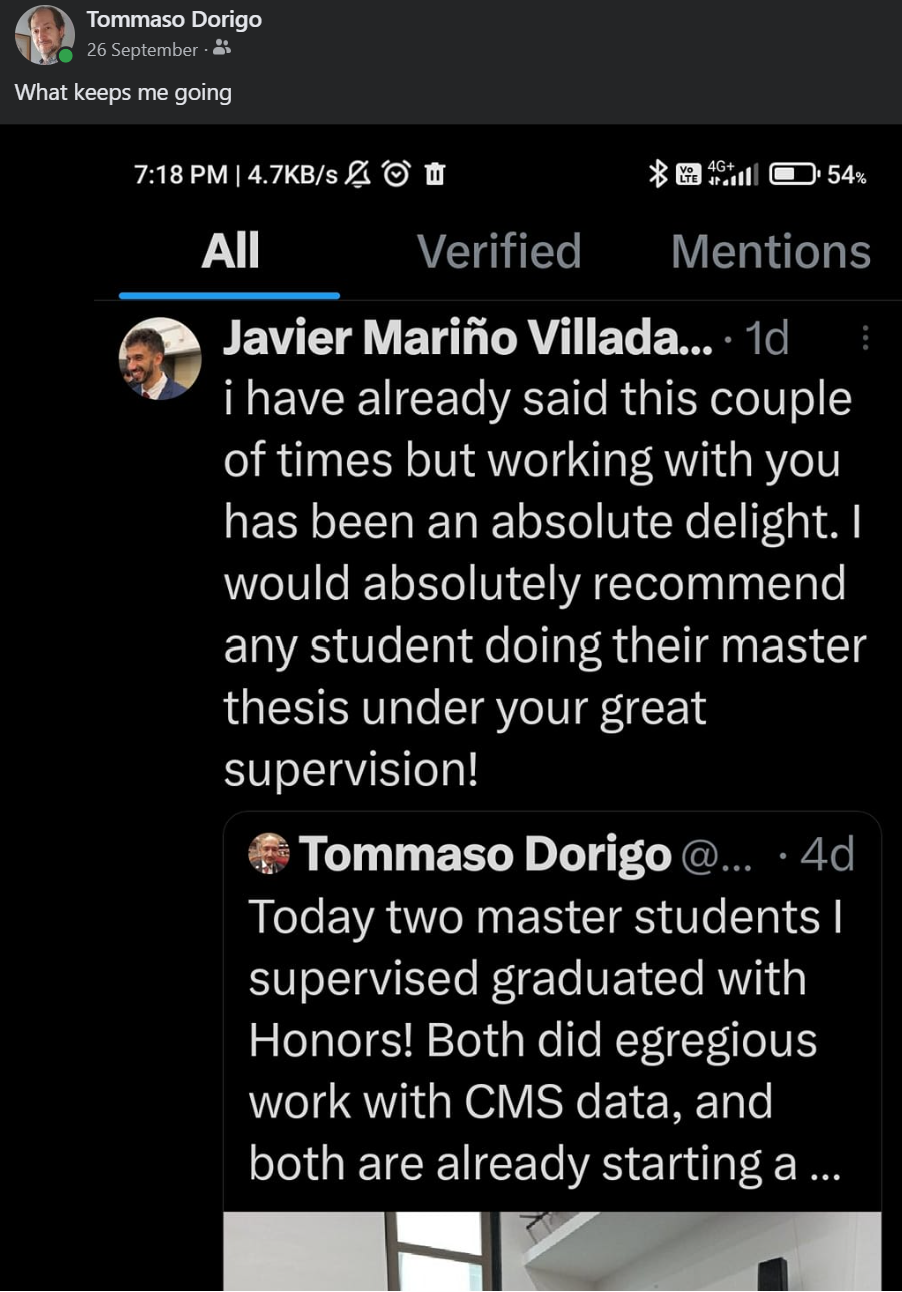
Task: Click the small avatar in quoted tweet
Action: (x=268, y=853)
